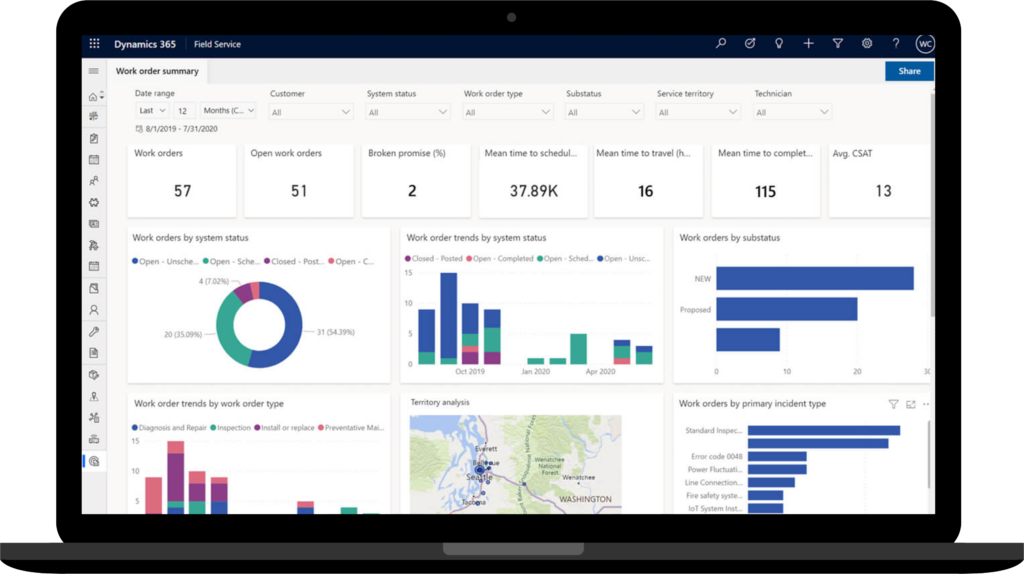Open the fan-shaped sidebar icon
1024x574 pixels.
[94, 418]
